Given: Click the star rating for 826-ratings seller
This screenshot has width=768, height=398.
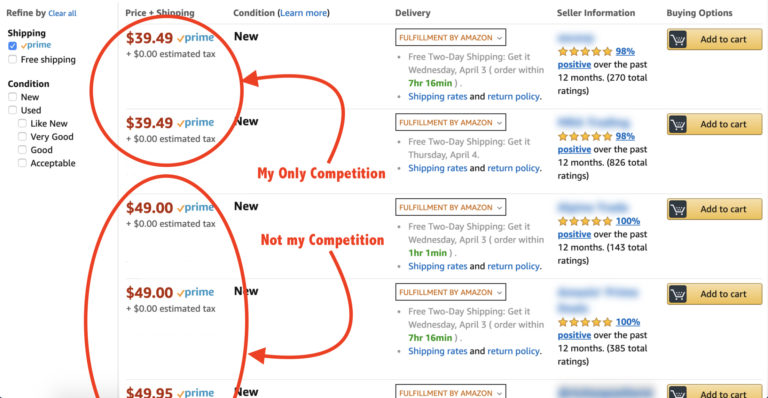Looking at the screenshot, I should [x=585, y=136].
